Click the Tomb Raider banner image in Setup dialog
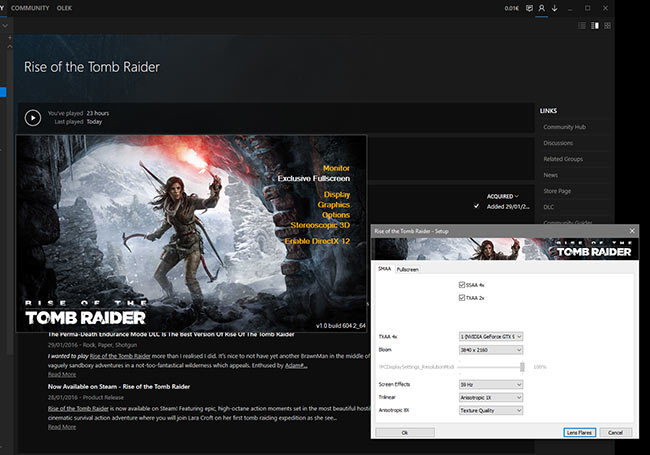 point(504,249)
